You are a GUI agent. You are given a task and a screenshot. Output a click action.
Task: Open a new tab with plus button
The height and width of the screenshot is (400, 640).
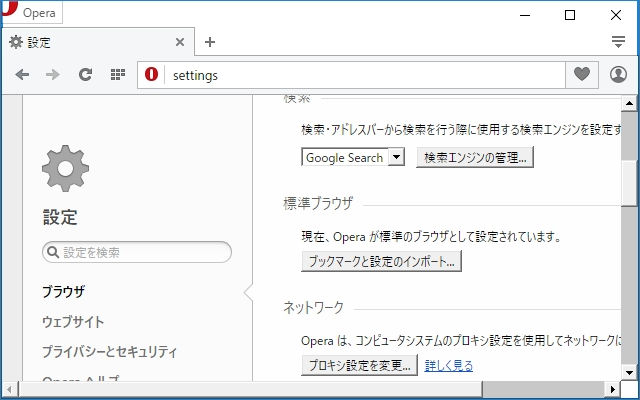(210, 42)
